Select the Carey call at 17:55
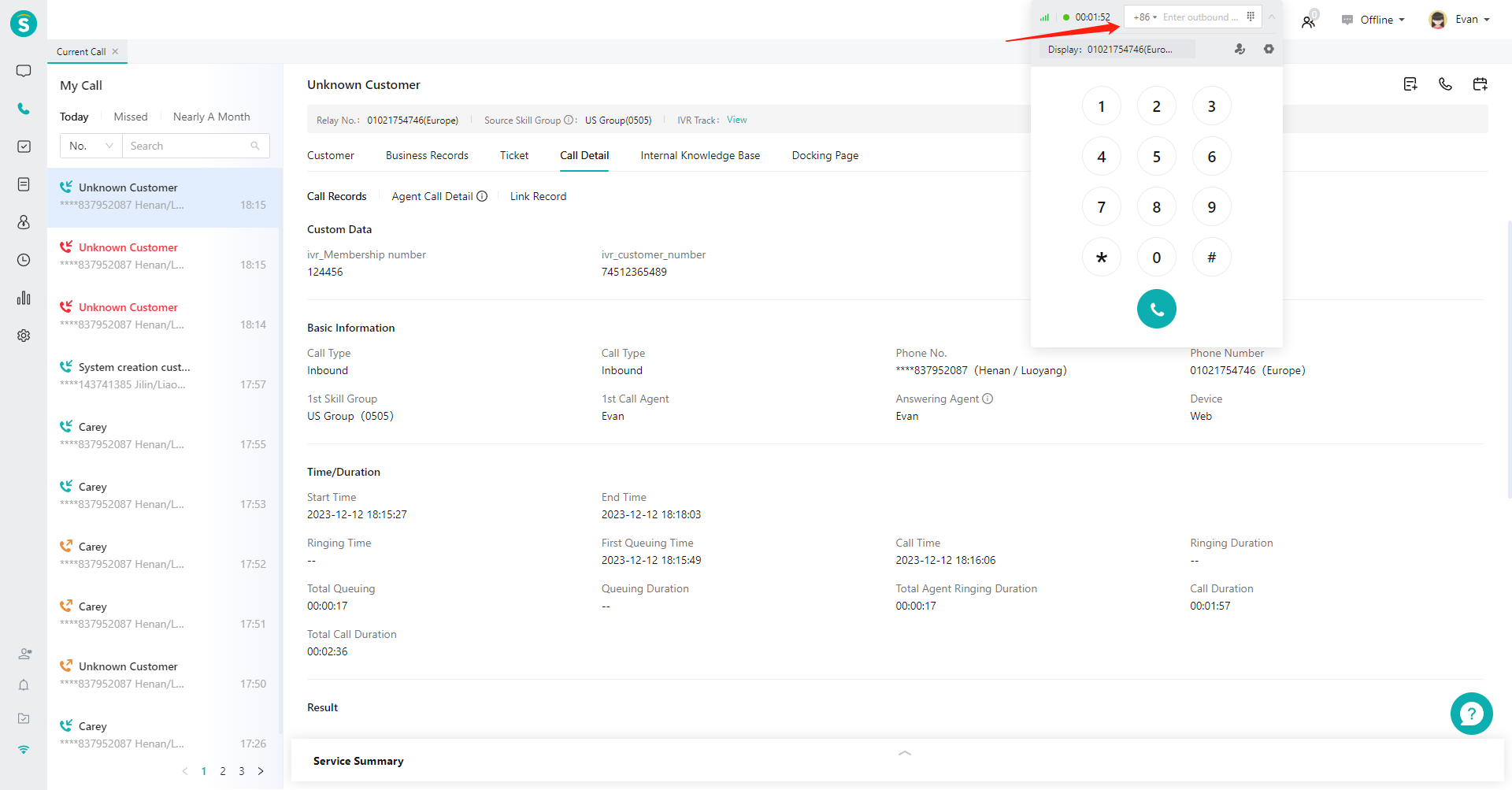1512x790 pixels. pyautogui.click(x=163, y=436)
